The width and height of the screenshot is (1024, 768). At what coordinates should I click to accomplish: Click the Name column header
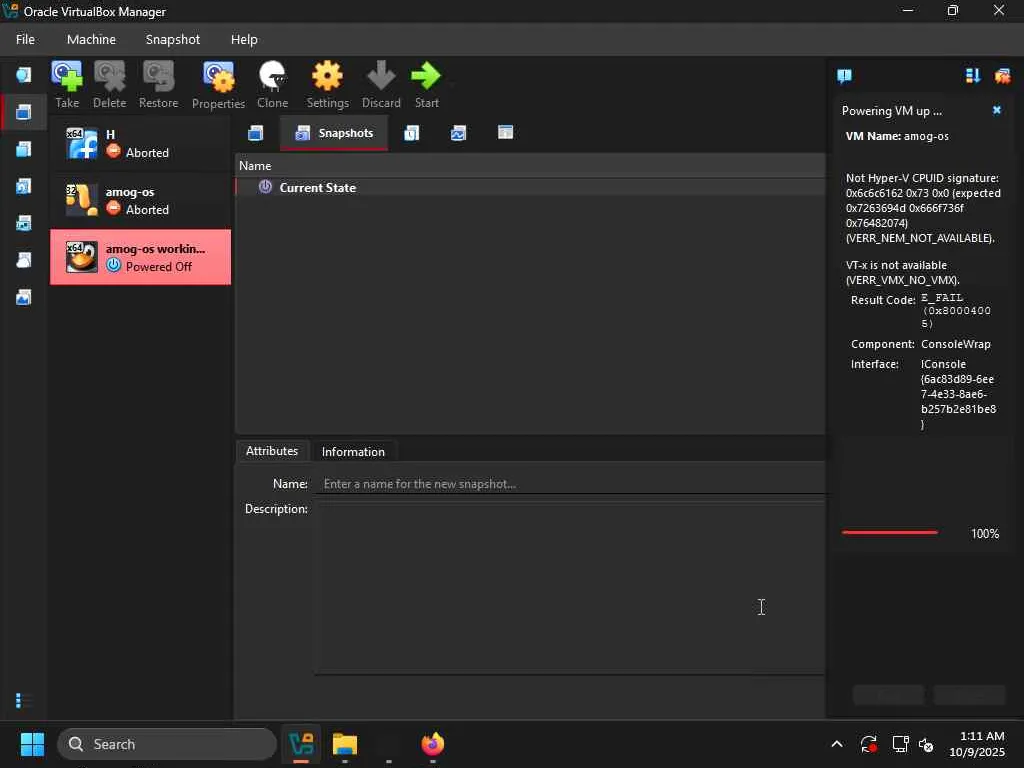pos(530,166)
